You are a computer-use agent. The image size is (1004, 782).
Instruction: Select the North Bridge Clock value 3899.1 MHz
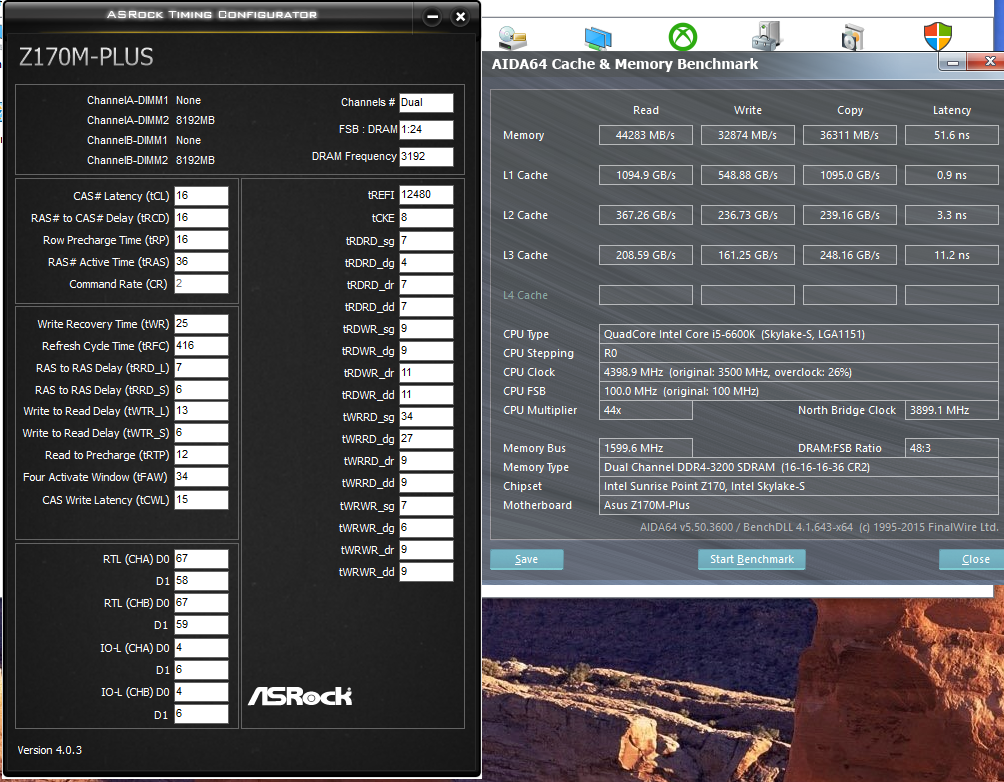coord(951,410)
